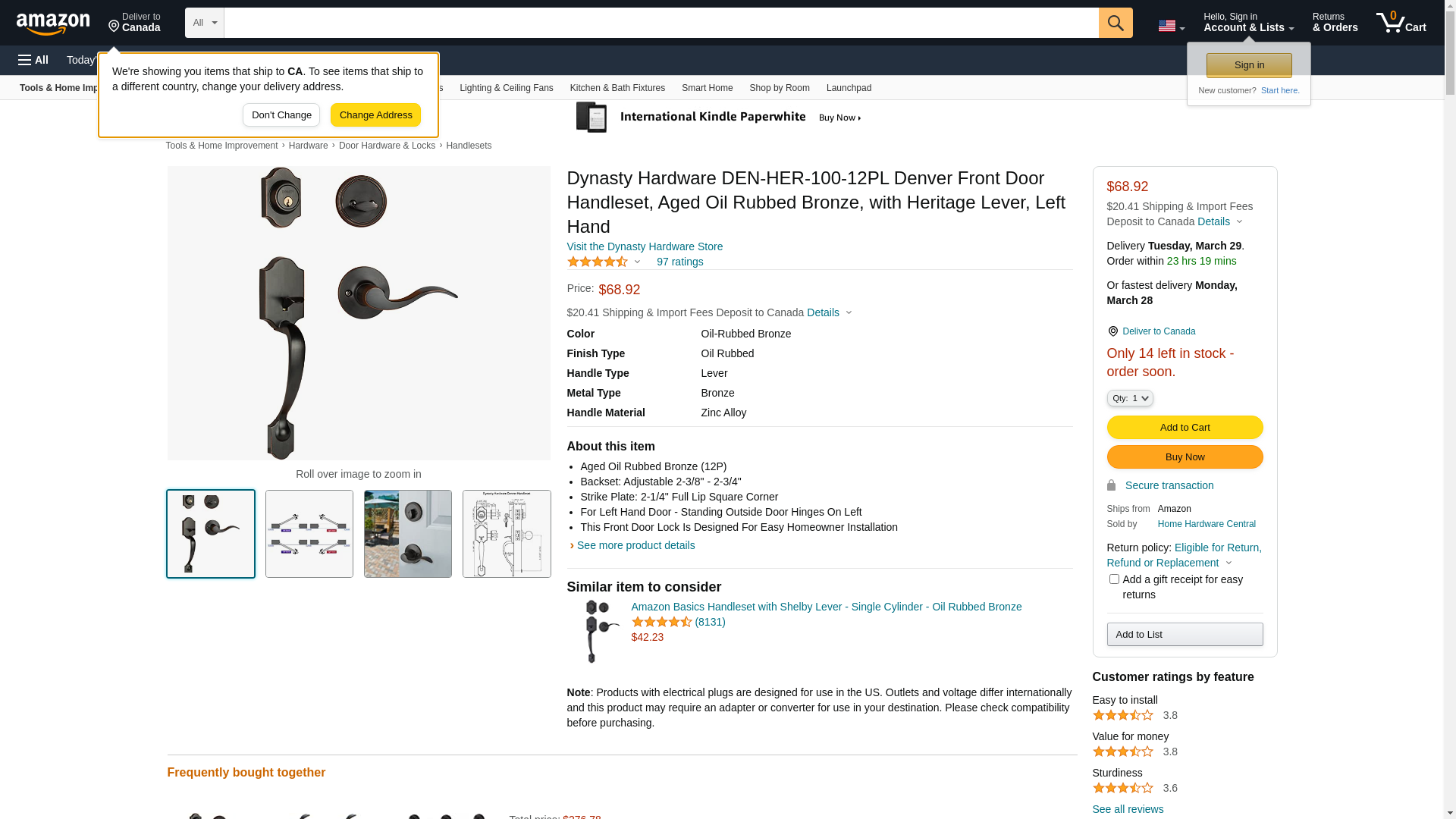1456x819 pixels.
Task: Click the search magnifier button
Action: (x=1116, y=23)
